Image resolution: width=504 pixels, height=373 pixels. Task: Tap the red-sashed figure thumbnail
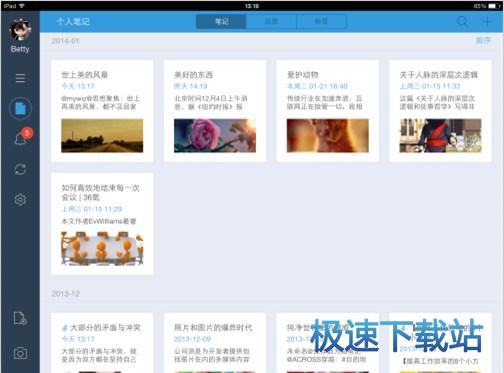[440, 136]
